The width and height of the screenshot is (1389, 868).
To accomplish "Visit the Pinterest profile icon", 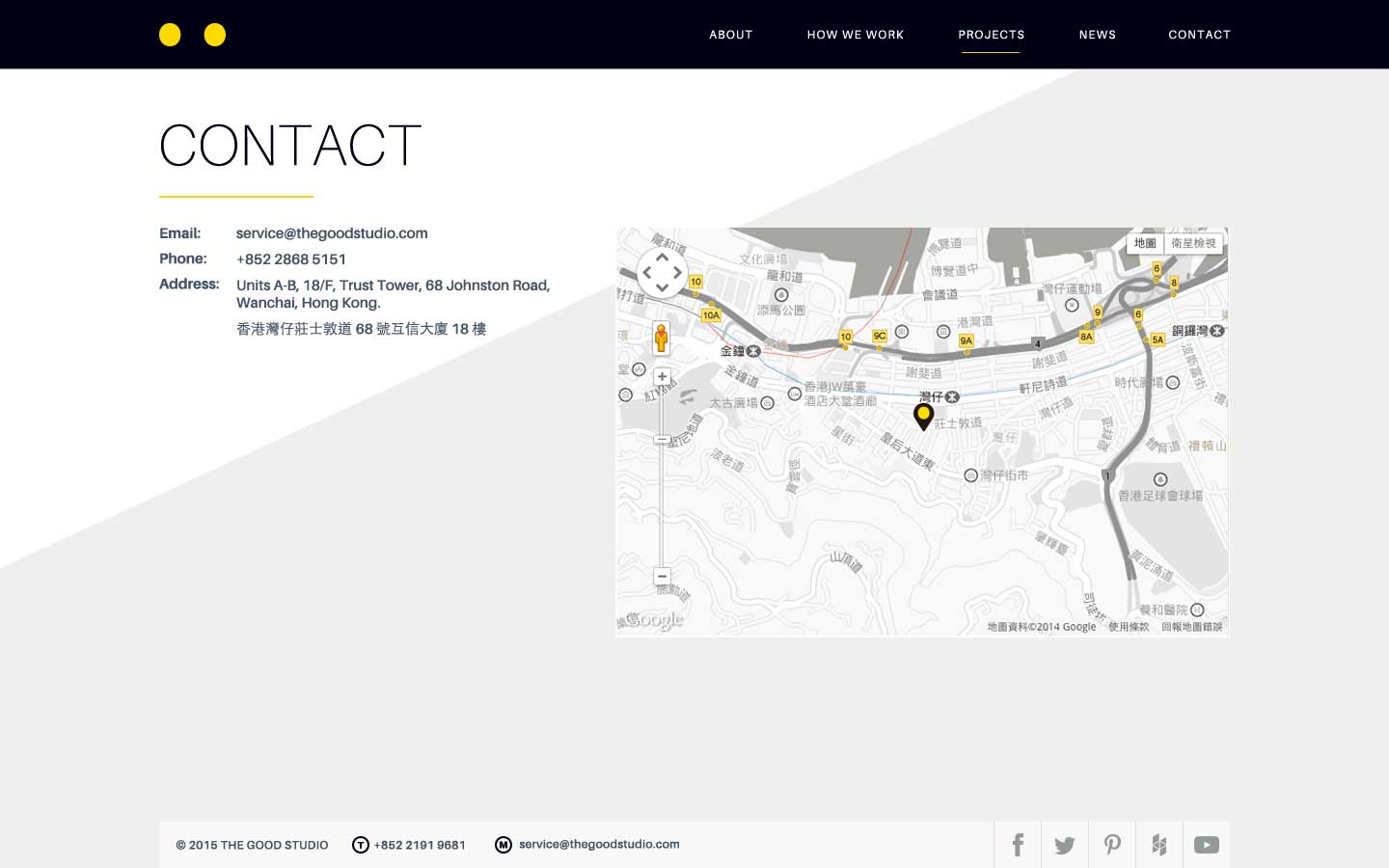I will click(x=1112, y=846).
